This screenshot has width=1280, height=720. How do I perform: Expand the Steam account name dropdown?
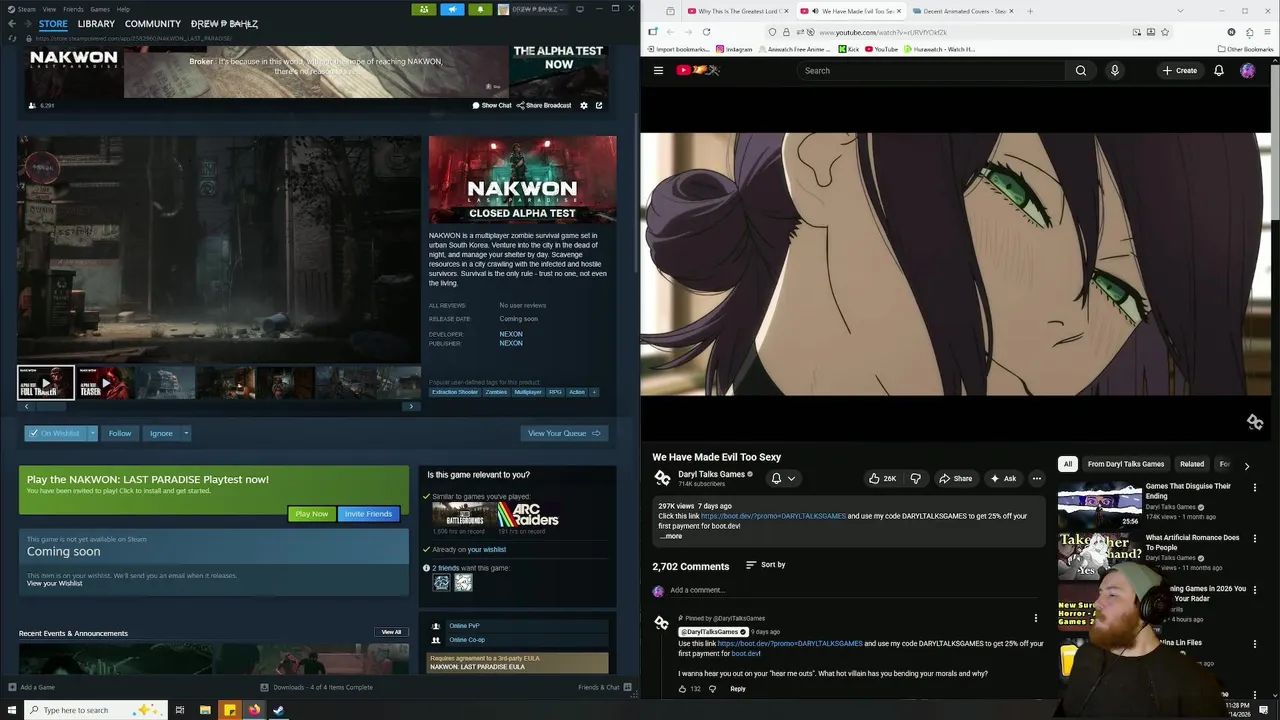click(541, 9)
